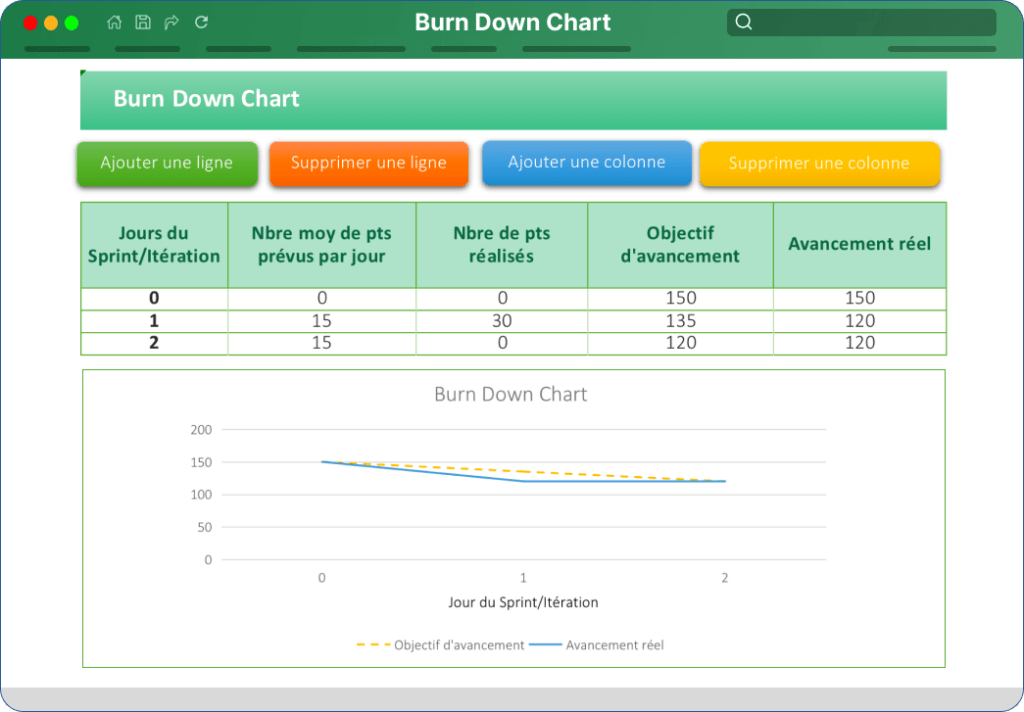Screen dimensions: 1024x712
Task: Select the Avancement réel column header
Action: [859, 245]
